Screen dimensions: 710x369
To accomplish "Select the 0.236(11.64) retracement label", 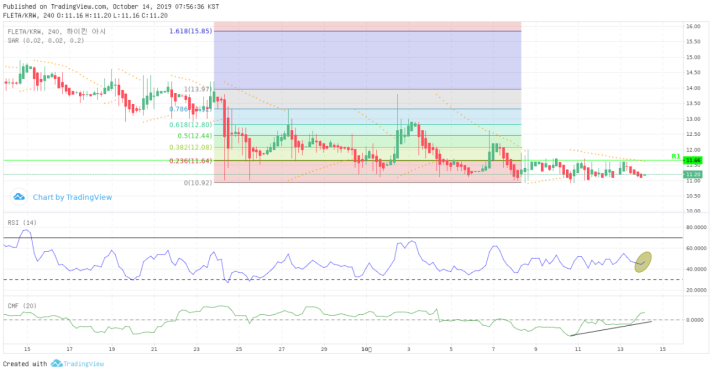I will (191, 161).
